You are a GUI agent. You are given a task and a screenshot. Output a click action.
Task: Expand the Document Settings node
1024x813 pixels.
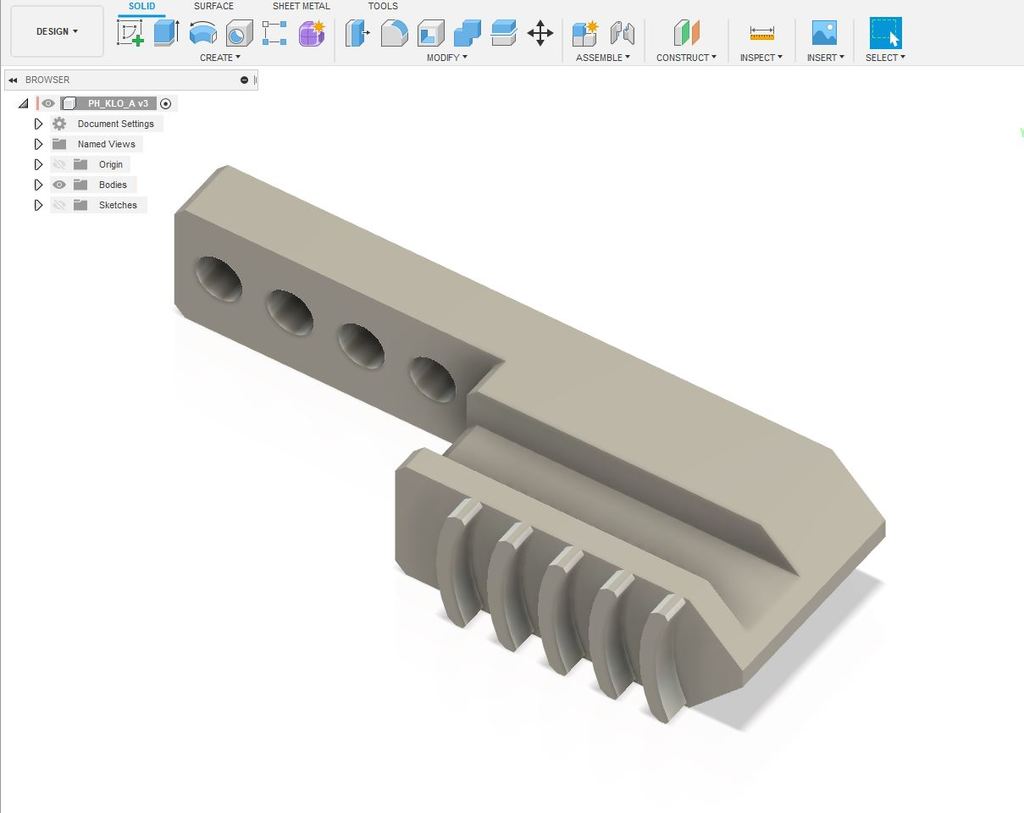coord(39,124)
